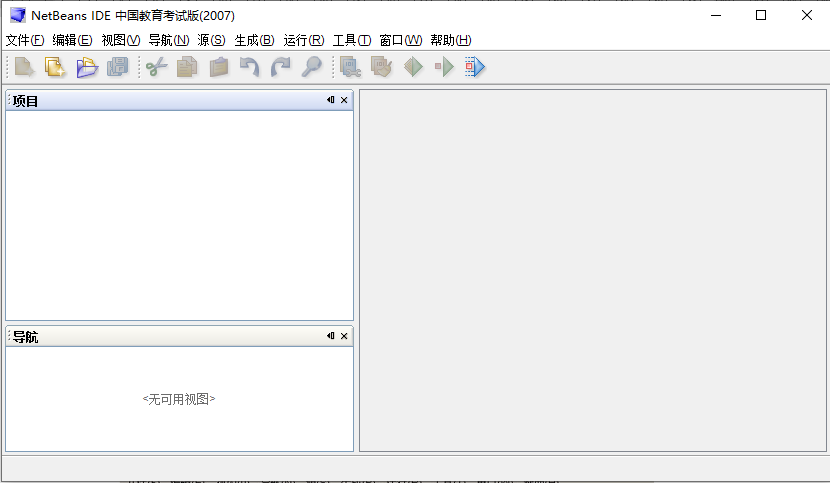Screen dimensions: 830x483
Task: Click the Save All disks icon
Action: click(118, 67)
